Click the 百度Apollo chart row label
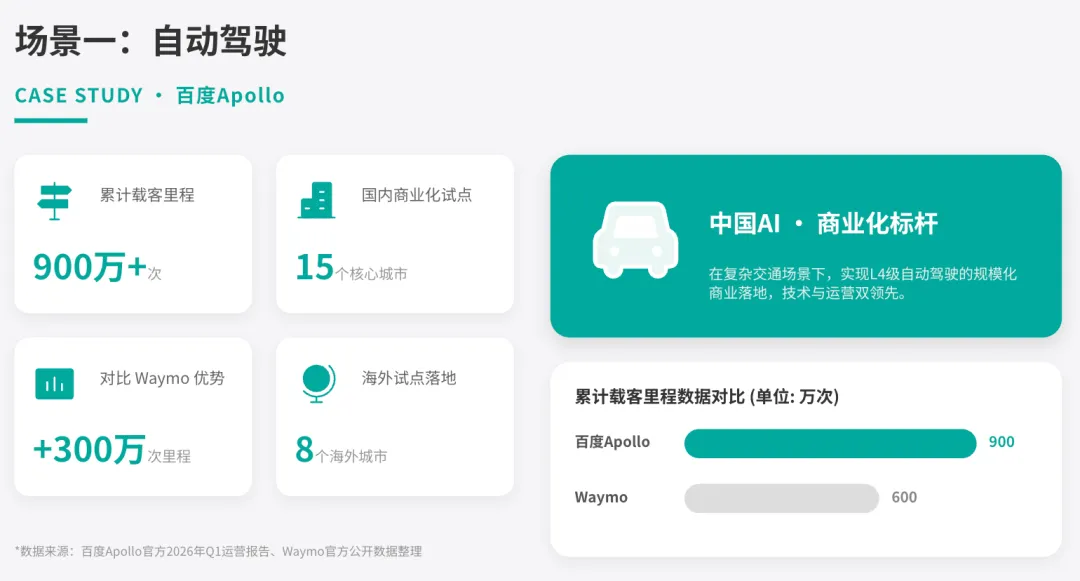 (612, 442)
